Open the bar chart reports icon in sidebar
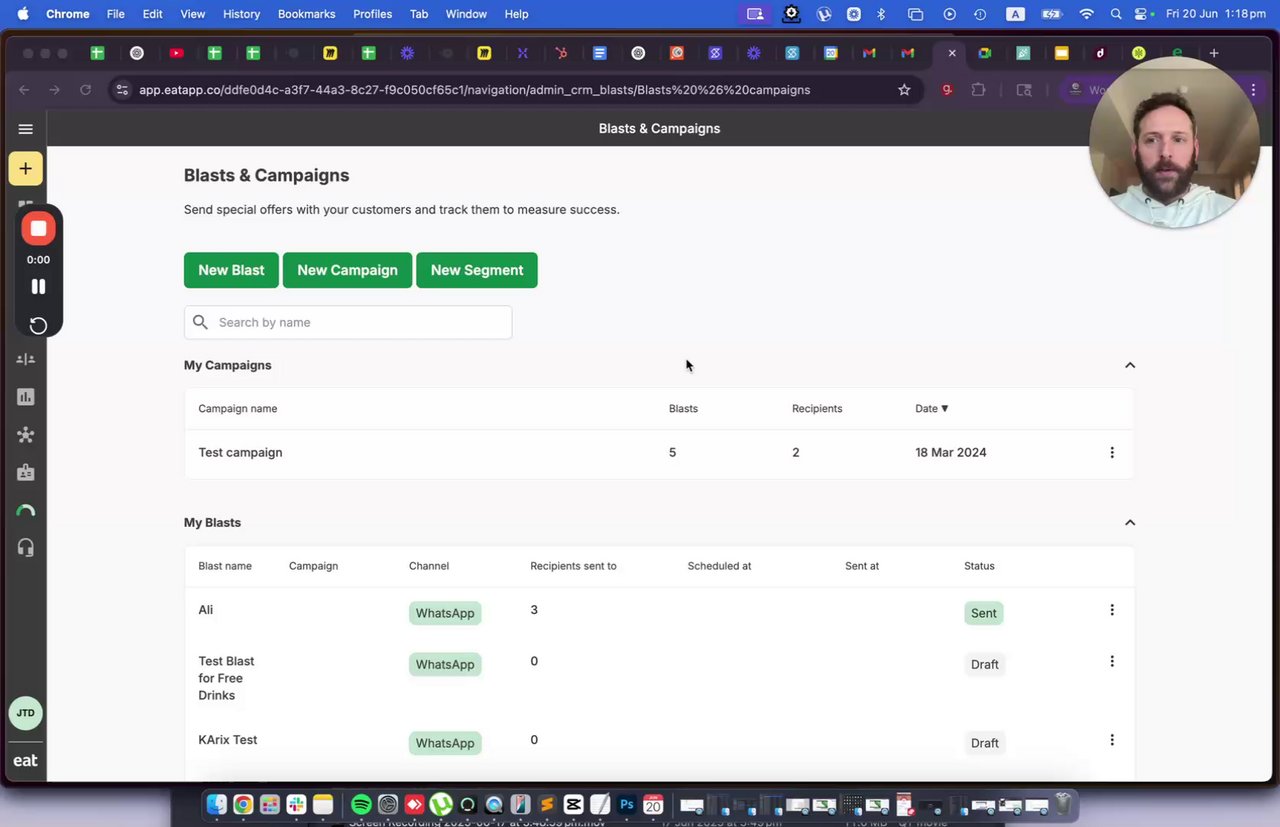The width and height of the screenshot is (1280, 827). (26, 397)
